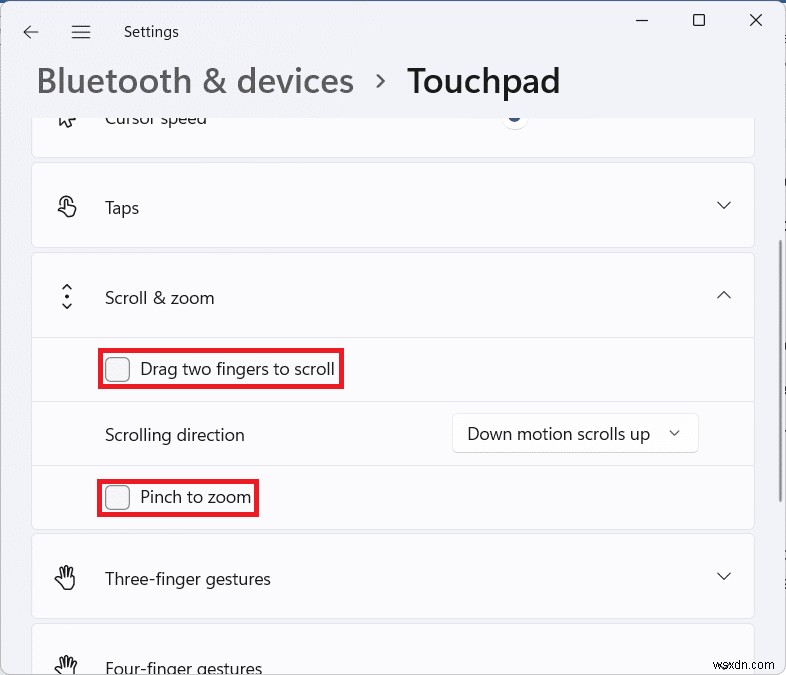
Task: Click the Four-finger gestures hand icon
Action: click(67, 665)
